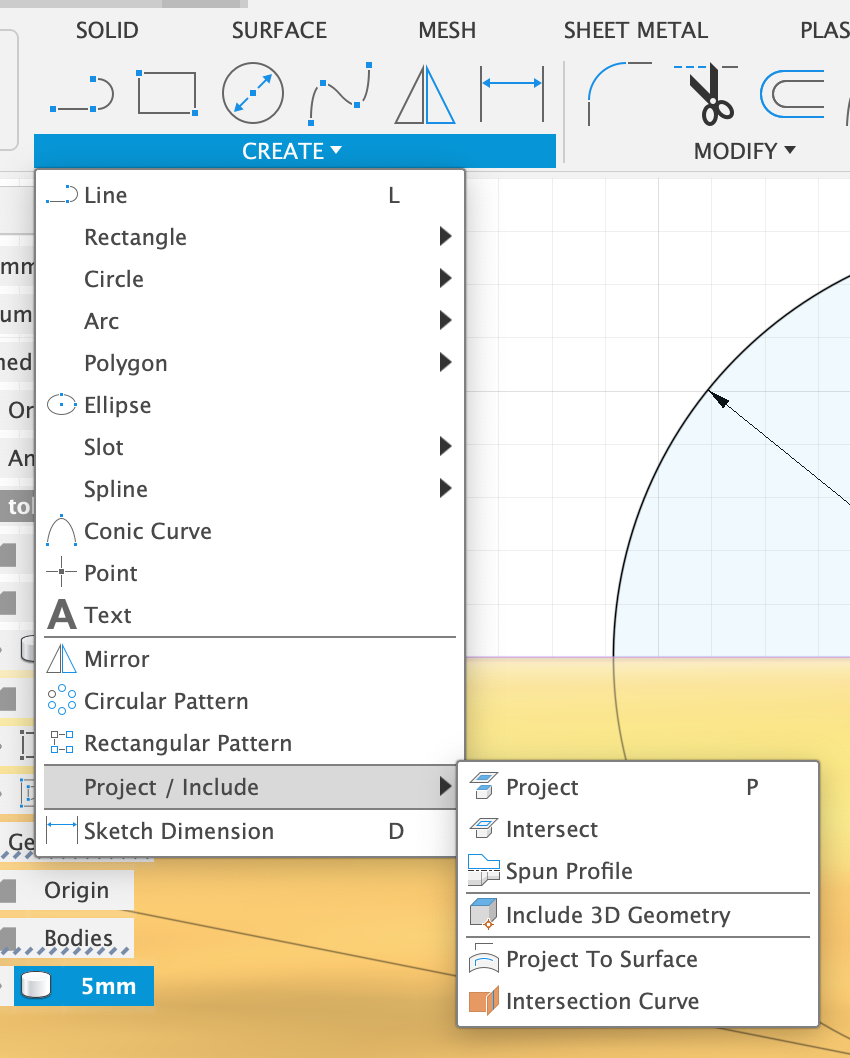Click Intersection Curve menu entry
This screenshot has height=1058, width=850.
[602, 1001]
